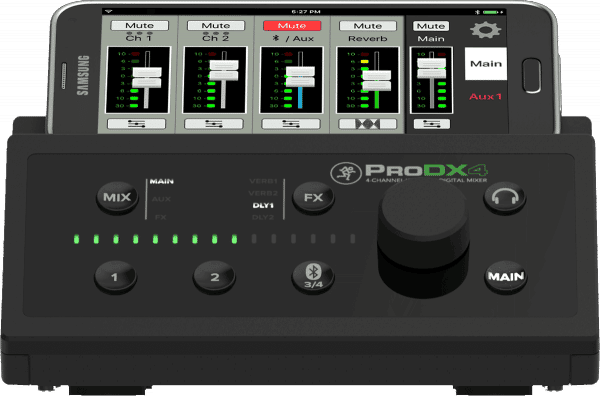The image size is (600, 396).
Task: Click the ProDX4 product name
Action: tap(426, 170)
